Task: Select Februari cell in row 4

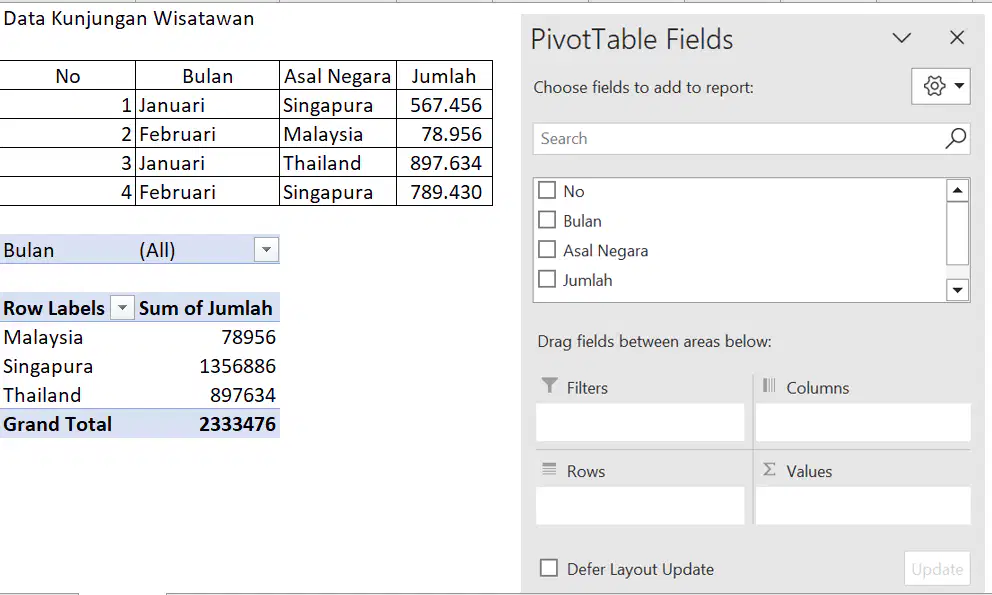Action: (208, 192)
